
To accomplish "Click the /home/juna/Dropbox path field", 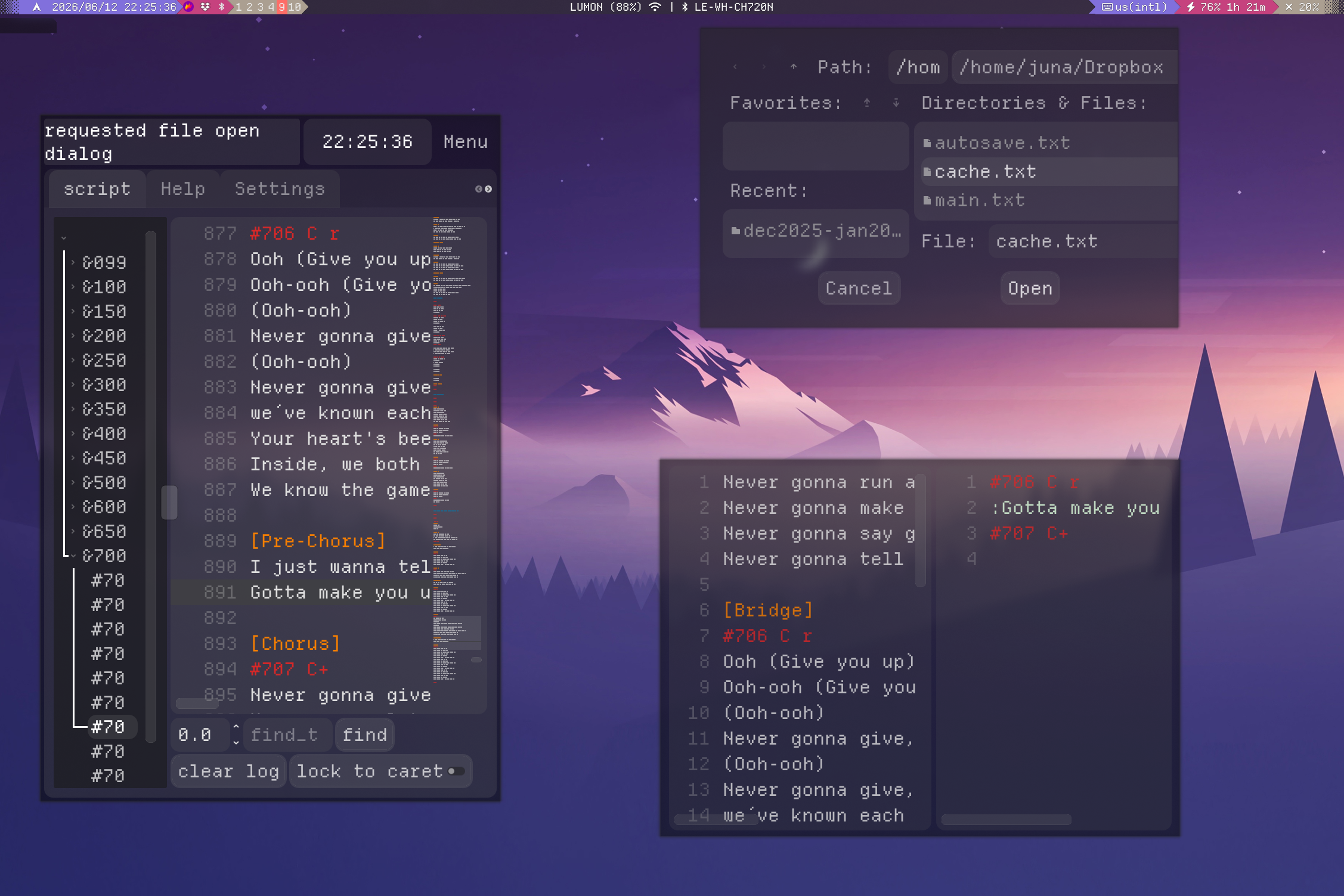I will tap(1065, 67).
